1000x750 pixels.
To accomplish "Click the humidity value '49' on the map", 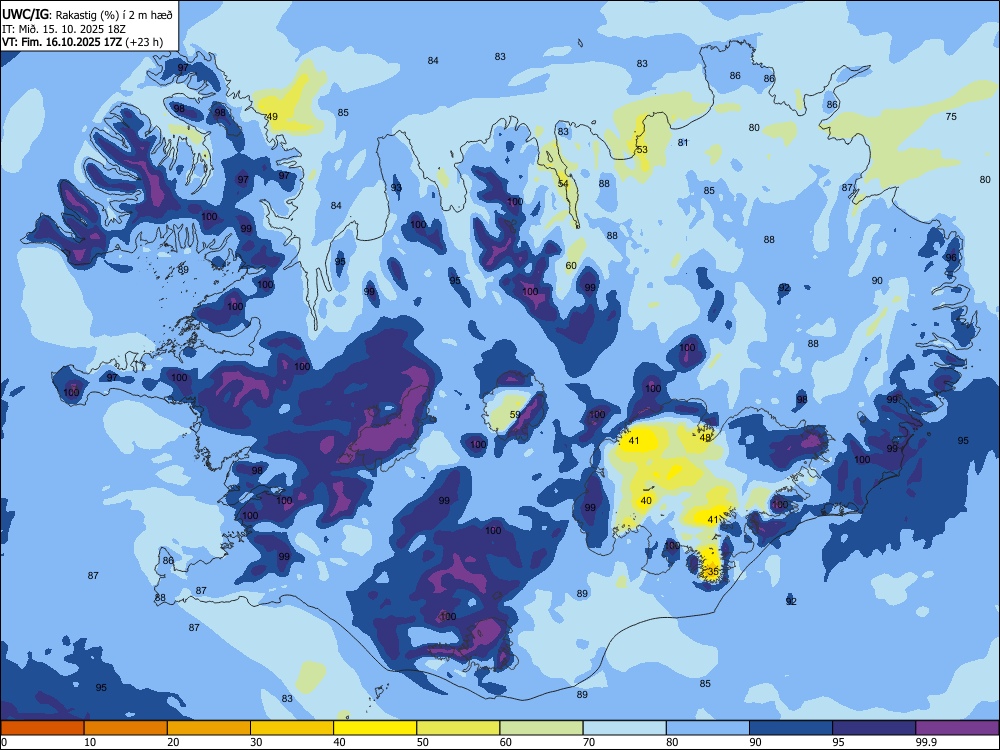I will tap(272, 117).
